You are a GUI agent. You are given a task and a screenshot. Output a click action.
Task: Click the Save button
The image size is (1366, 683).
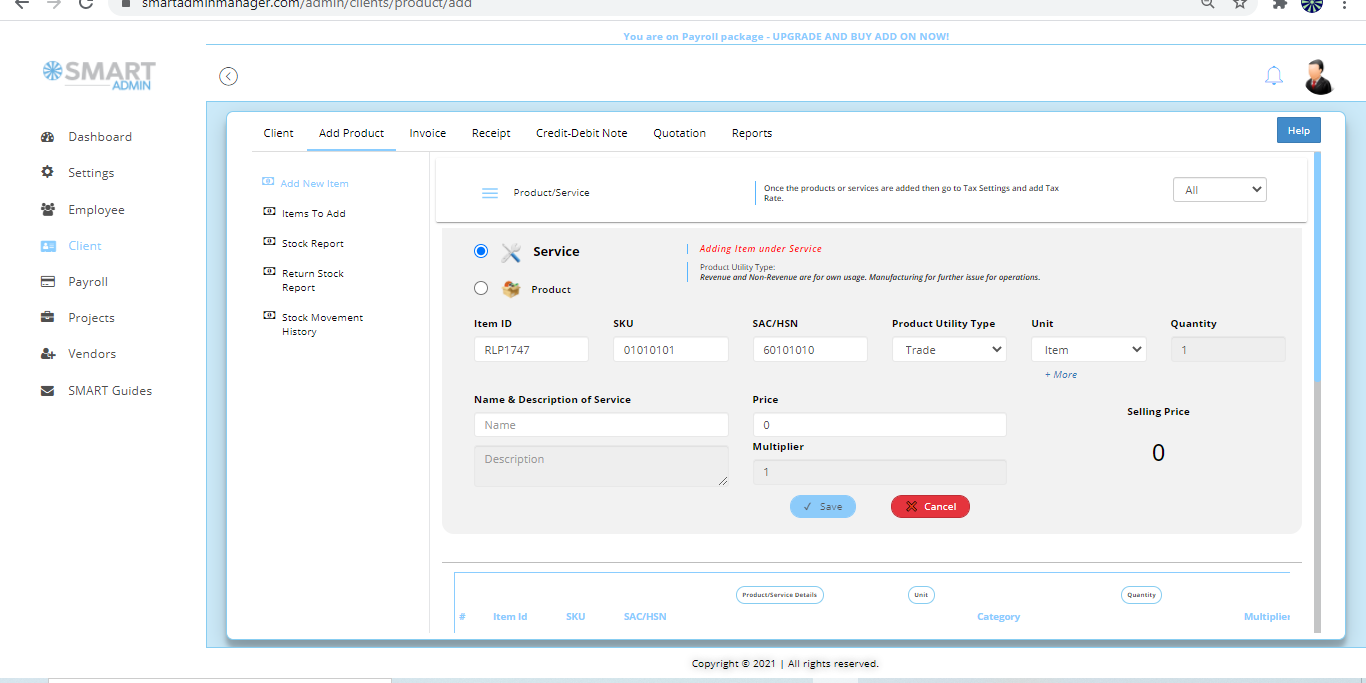(822, 506)
